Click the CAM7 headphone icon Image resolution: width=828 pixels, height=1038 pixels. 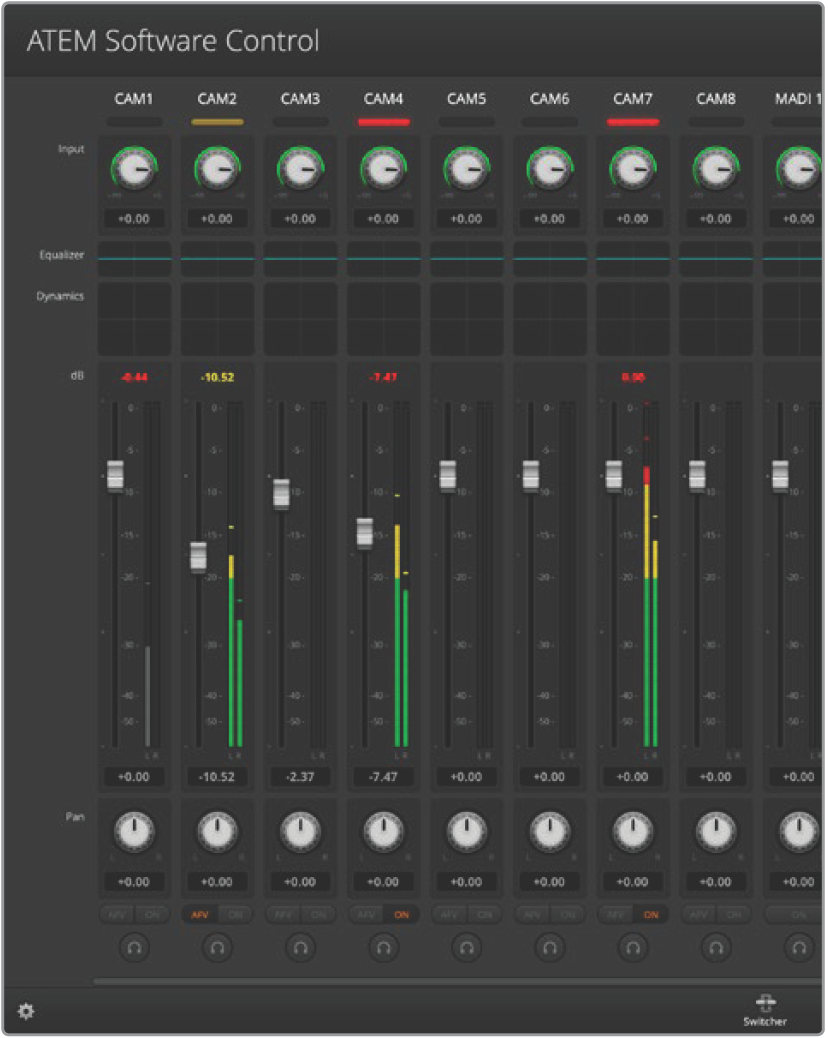[x=631, y=945]
